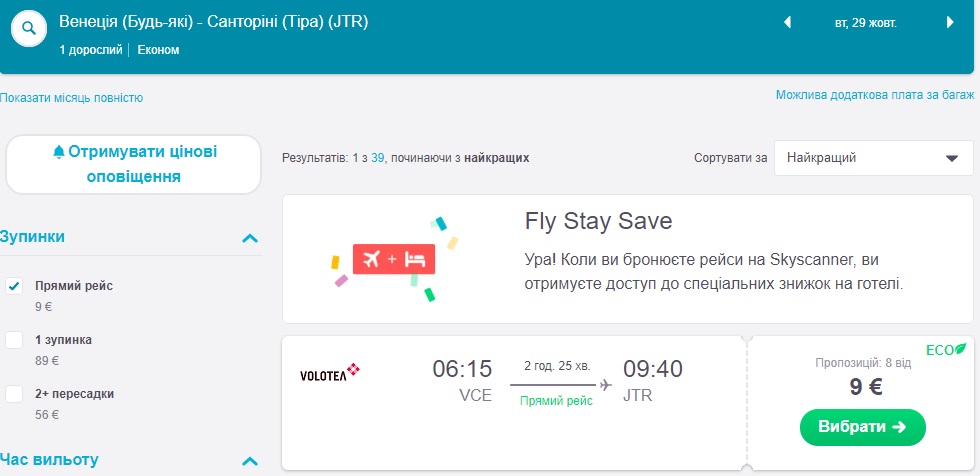Collapse the Час вильоту section
The image size is (980, 476).
coord(250,461)
